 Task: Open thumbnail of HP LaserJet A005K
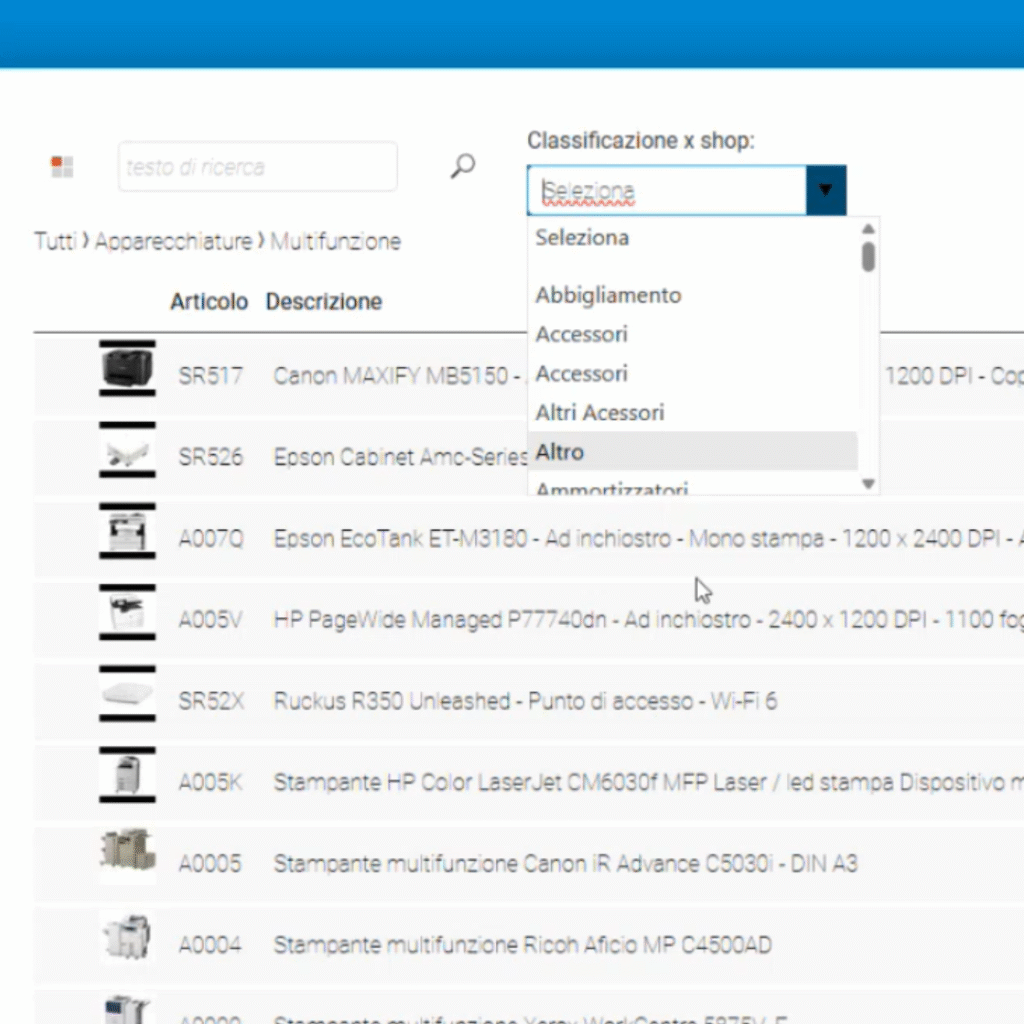click(x=127, y=775)
